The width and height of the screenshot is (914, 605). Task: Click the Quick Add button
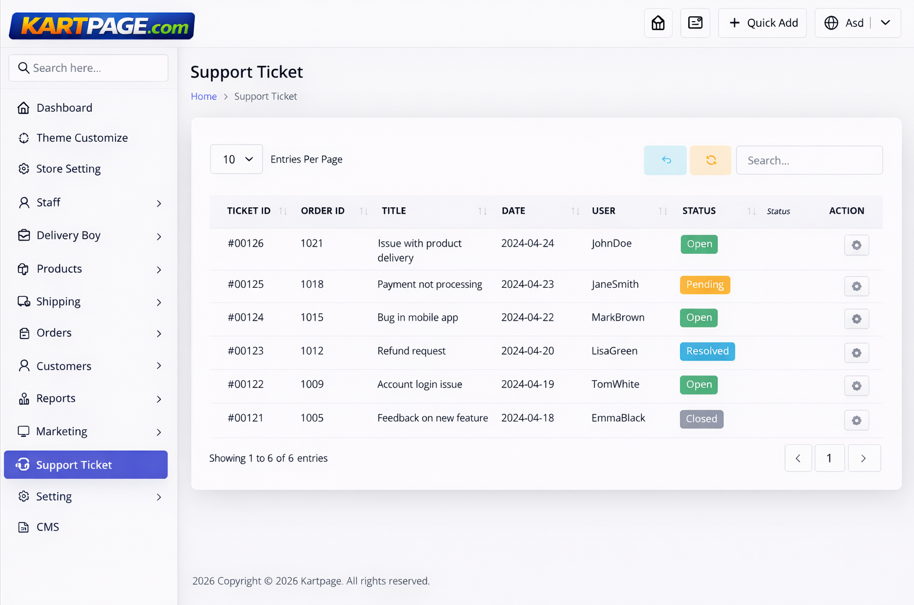pos(762,23)
